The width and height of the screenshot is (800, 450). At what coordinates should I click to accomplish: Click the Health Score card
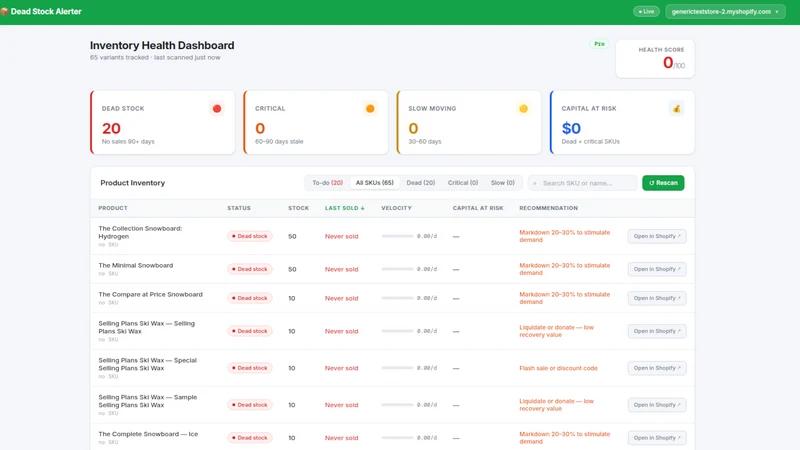[x=655, y=59]
